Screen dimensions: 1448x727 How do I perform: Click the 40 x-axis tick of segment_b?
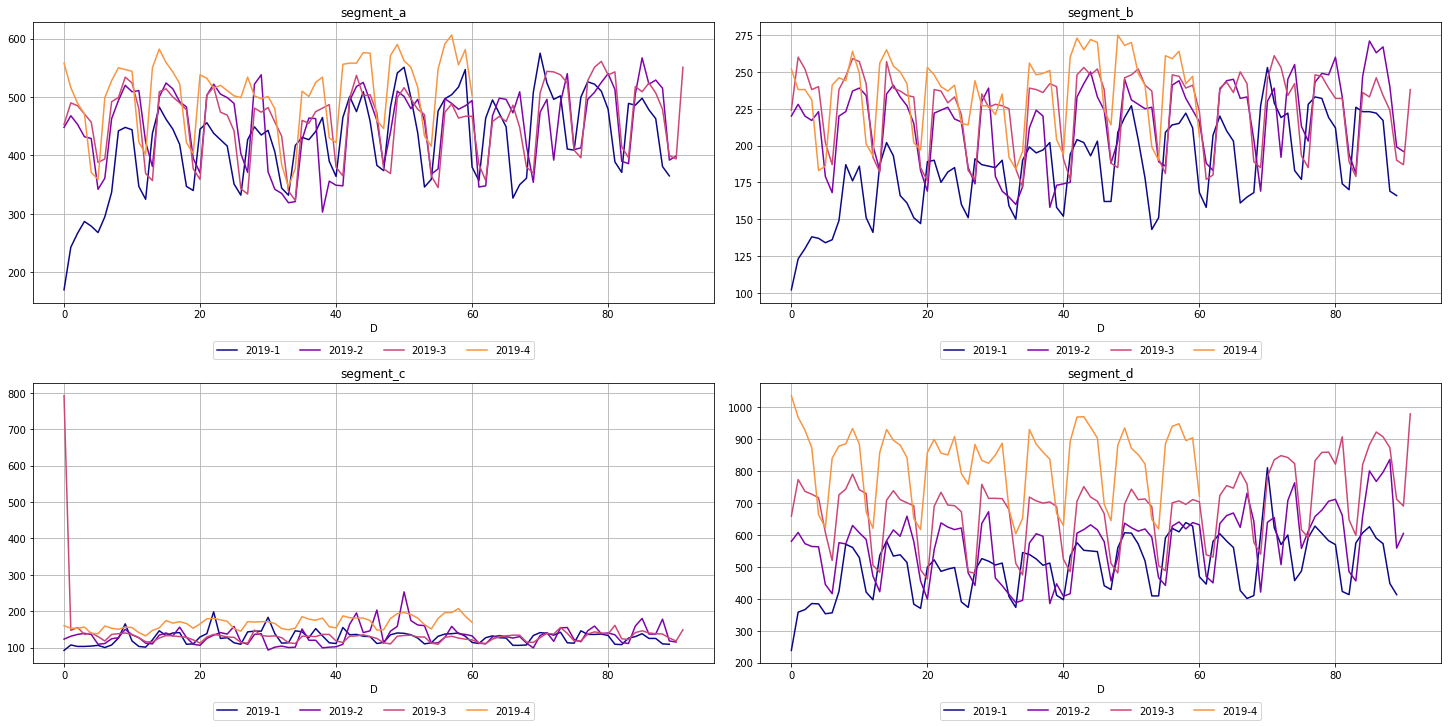[1063, 312]
